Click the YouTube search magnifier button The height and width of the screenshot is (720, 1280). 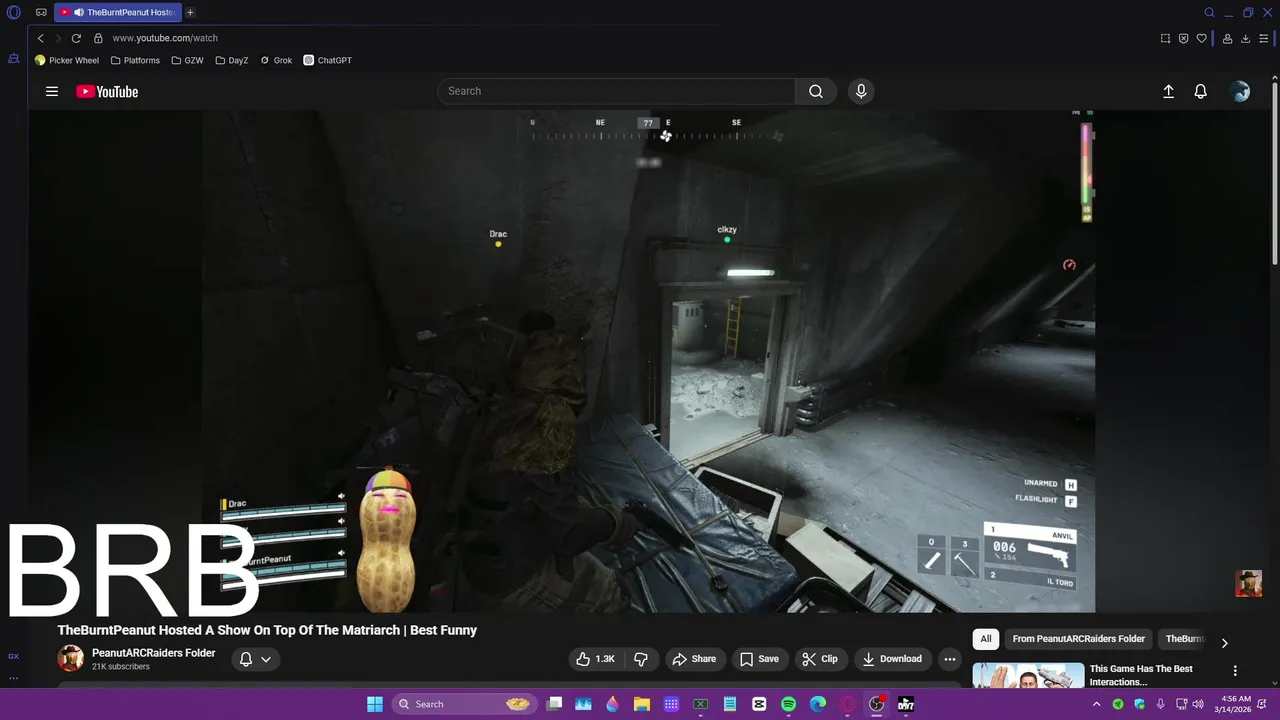[816, 91]
